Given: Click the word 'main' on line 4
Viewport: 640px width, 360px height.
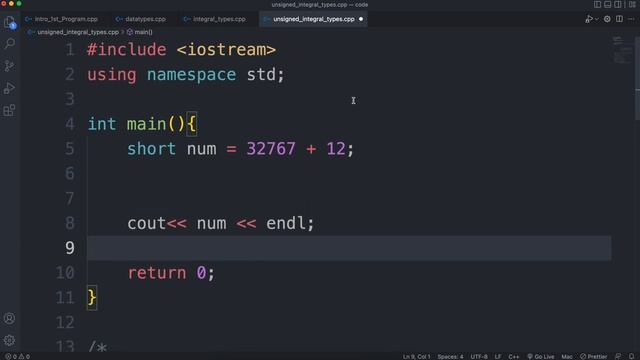Looking at the screenshot, I should coord(147,124).
